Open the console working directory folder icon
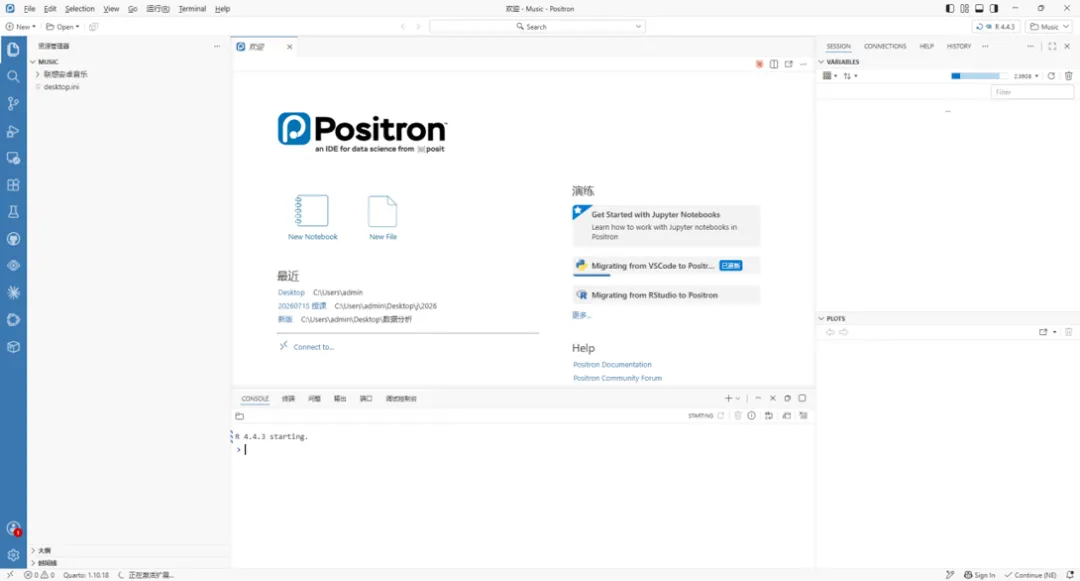The width and height of the screenshot is (1080, 581). (240, 416)
